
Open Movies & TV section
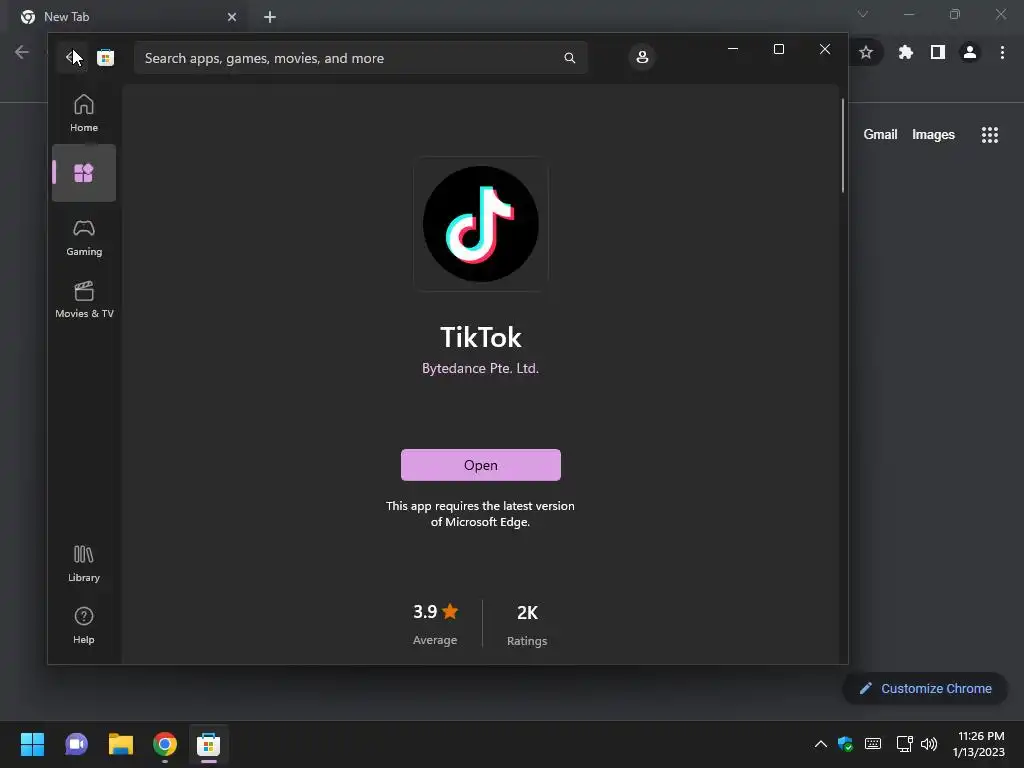[84, 300]
